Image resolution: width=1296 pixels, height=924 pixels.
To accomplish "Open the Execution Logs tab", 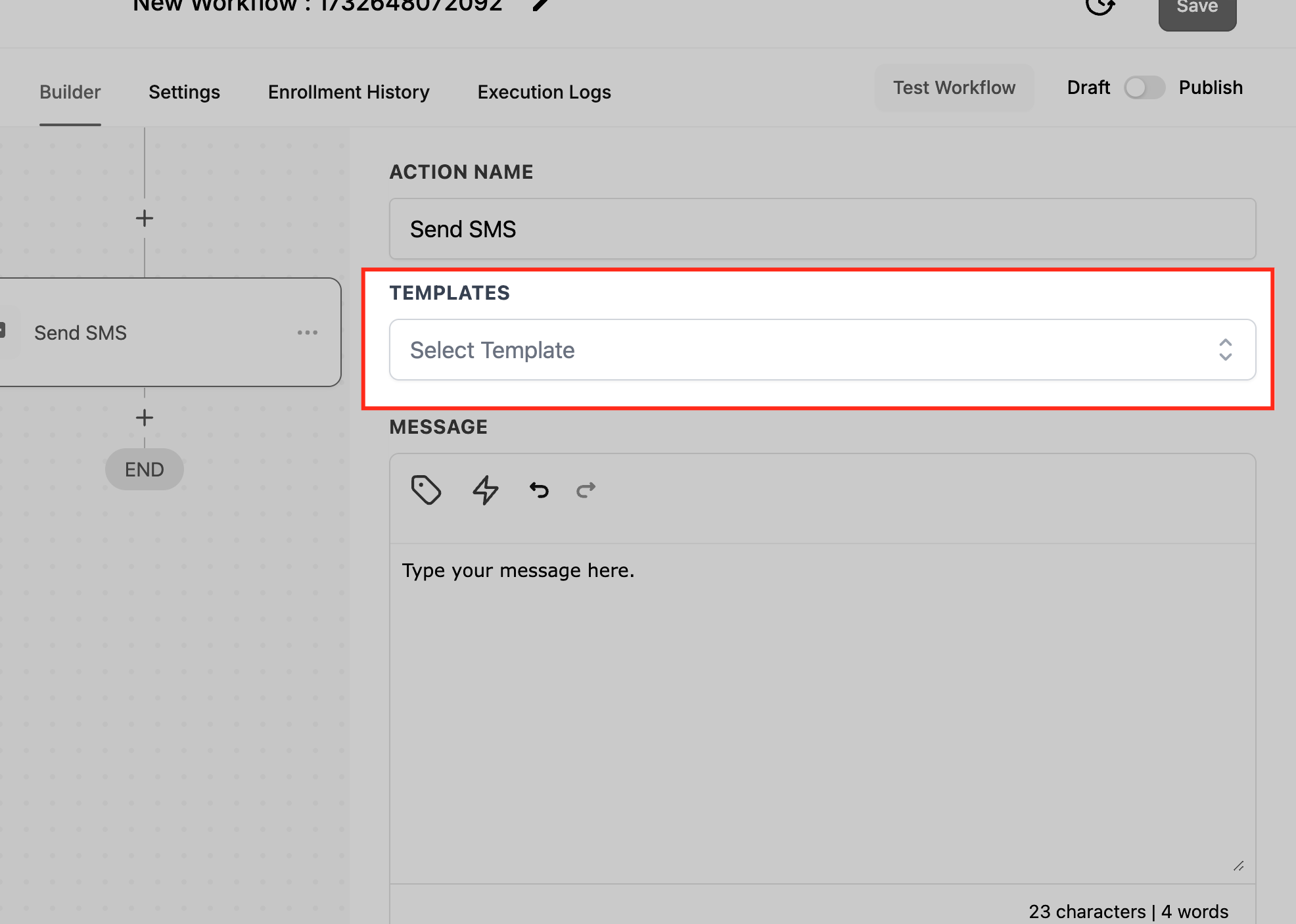I will [x=544, y=92].
